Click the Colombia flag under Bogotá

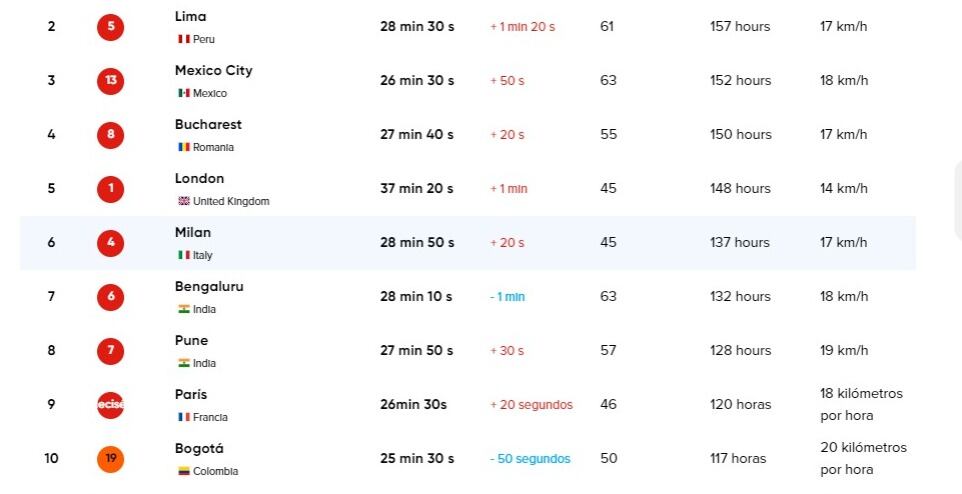point(184,471)
